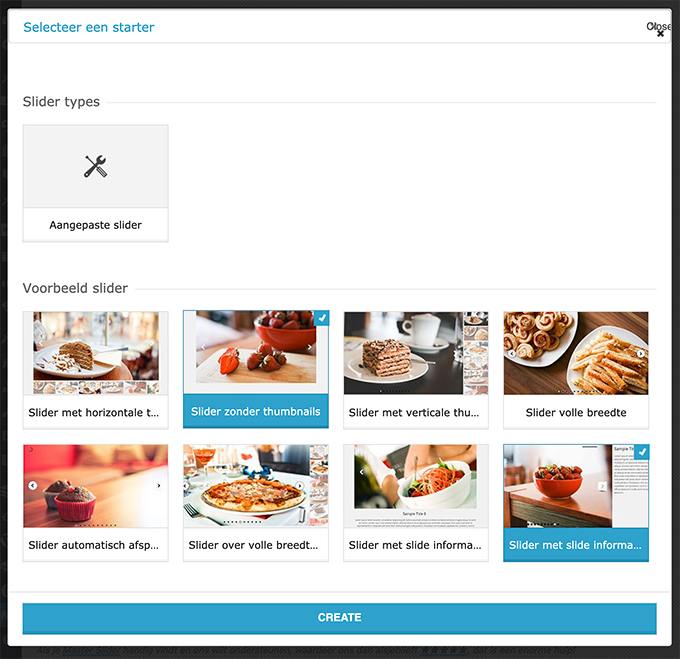The width and height of the screenshot is (680, 659).
Task: Select Slider automatisch afspelen cupcake preview
Action: coord(95,486)
